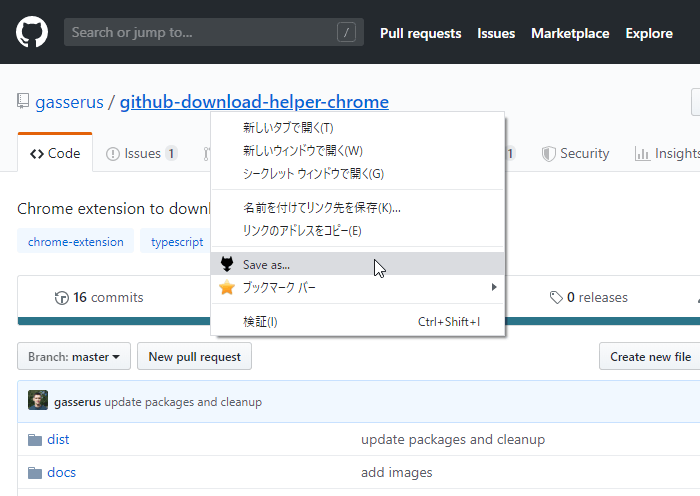This screenshot has width=700, height=496.
Task: Click the star icon for bookmark bar
Action: coord(227,287)
